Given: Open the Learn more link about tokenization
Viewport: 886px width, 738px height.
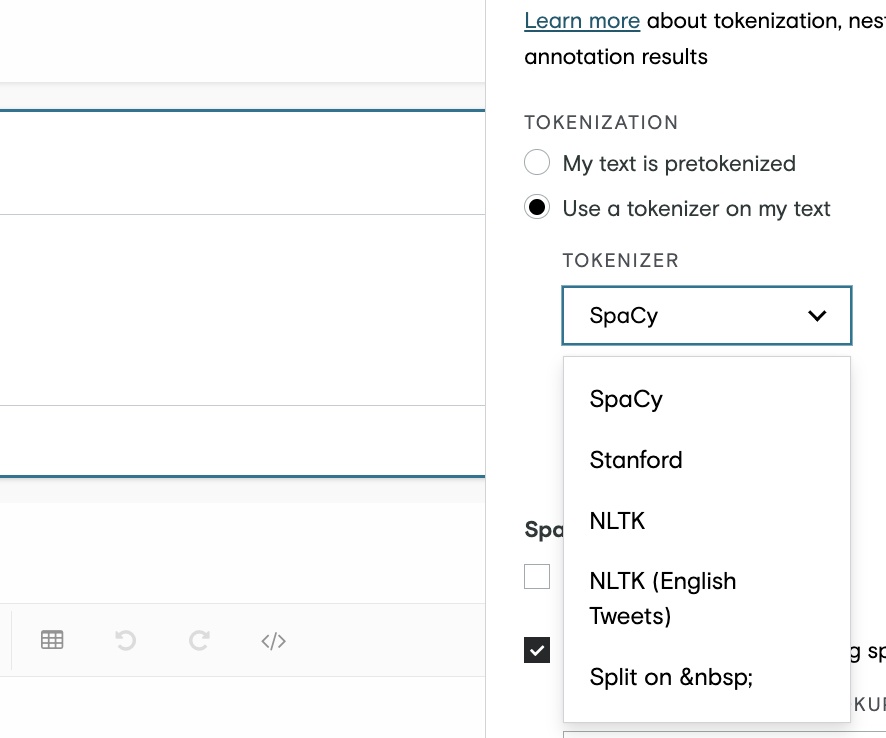Looking at the screenshot, I should [x=582, y=20].
